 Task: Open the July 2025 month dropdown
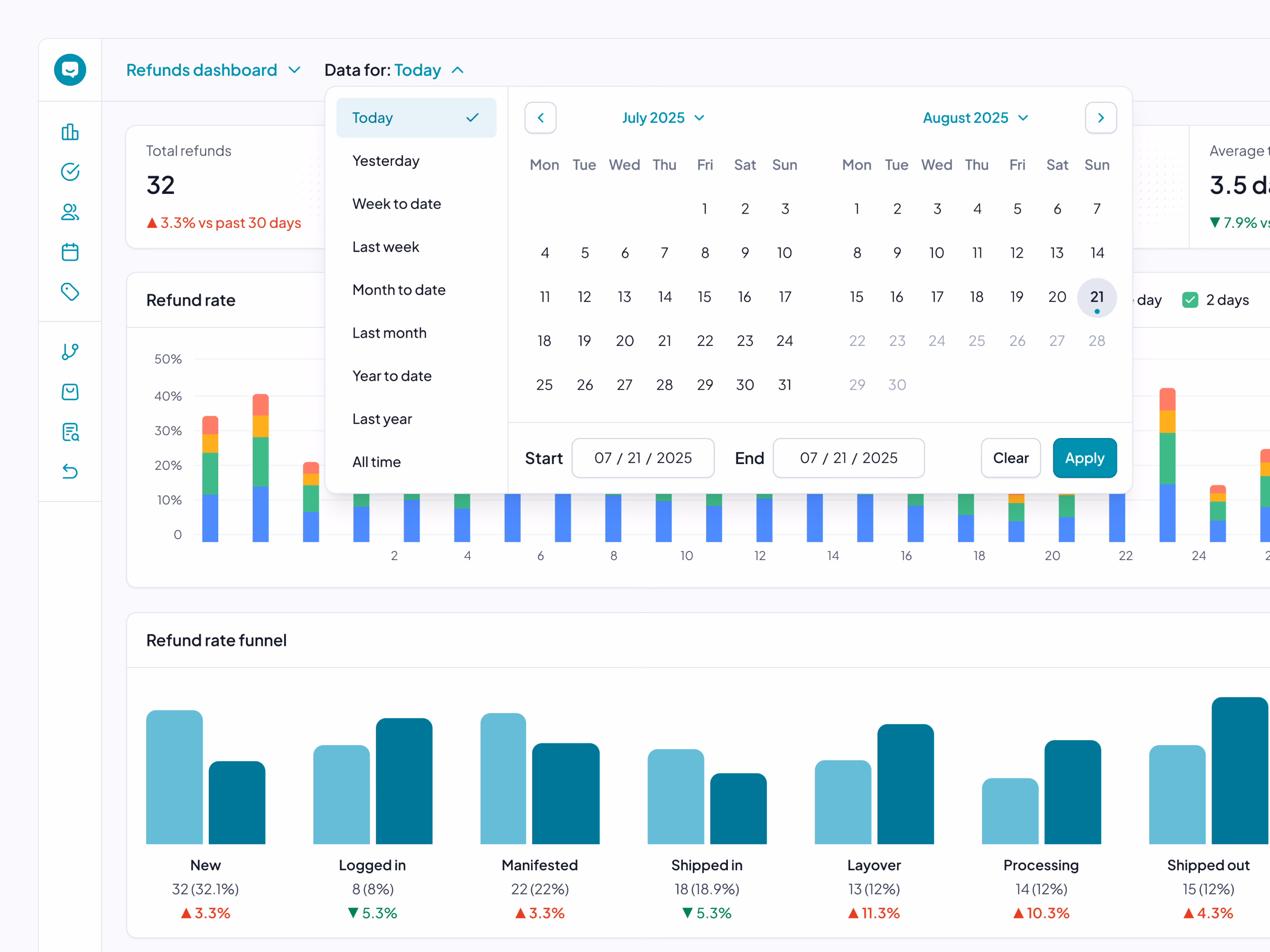tap(663, 118)
